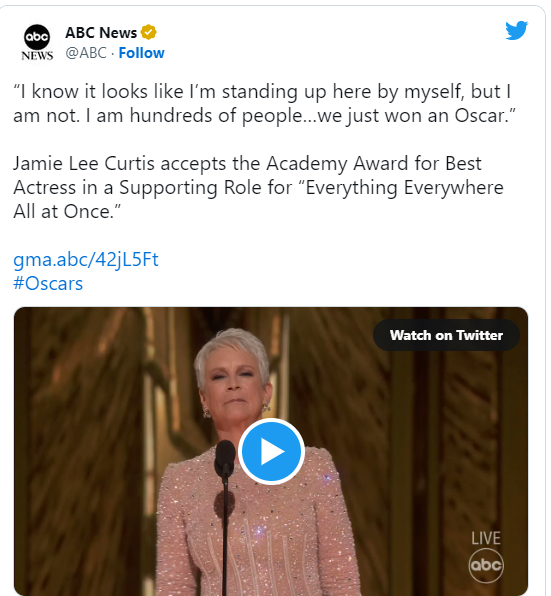Click the gold verified badge

pyautogui.click(x=149, y=32)
